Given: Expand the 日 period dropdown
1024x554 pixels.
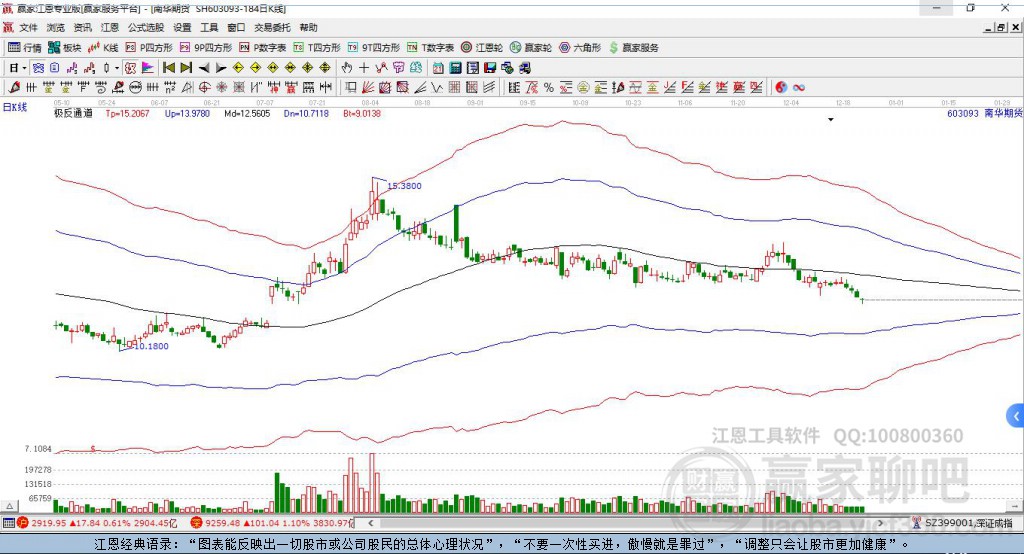Looking at the screenshot, I should pos(24,67).
